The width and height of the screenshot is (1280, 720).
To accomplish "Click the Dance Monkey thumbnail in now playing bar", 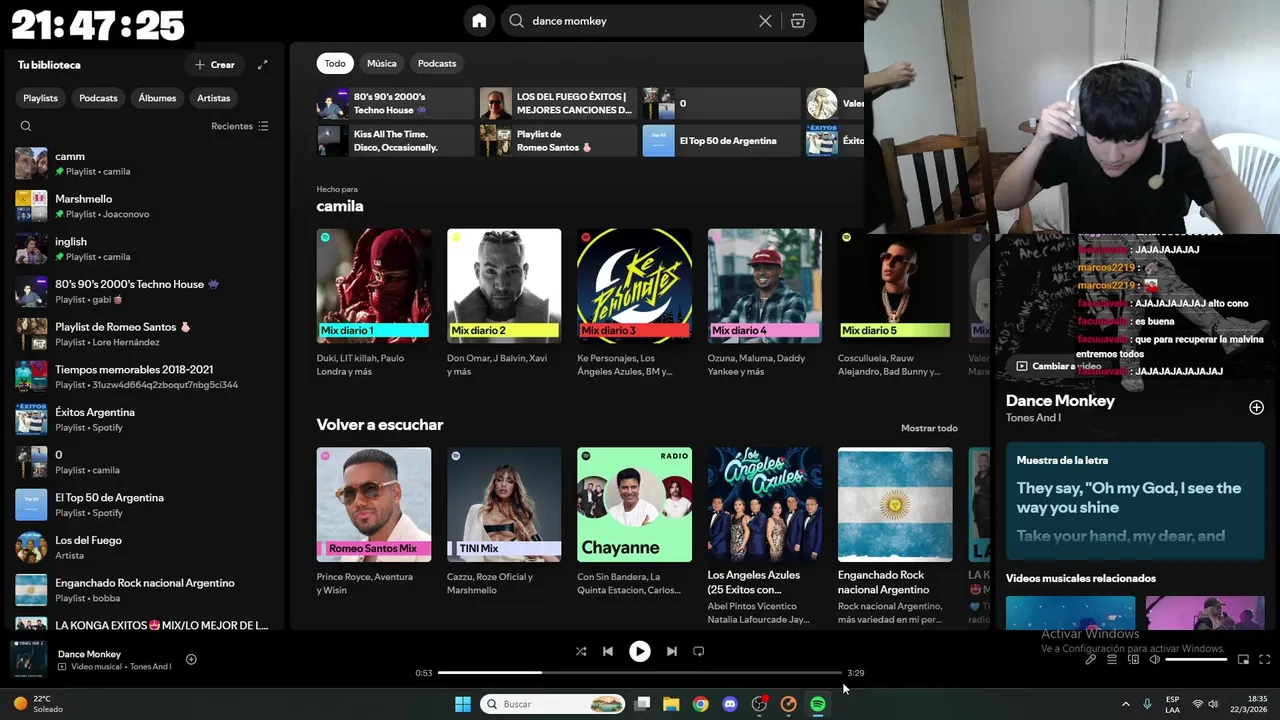I will (28, 659).
